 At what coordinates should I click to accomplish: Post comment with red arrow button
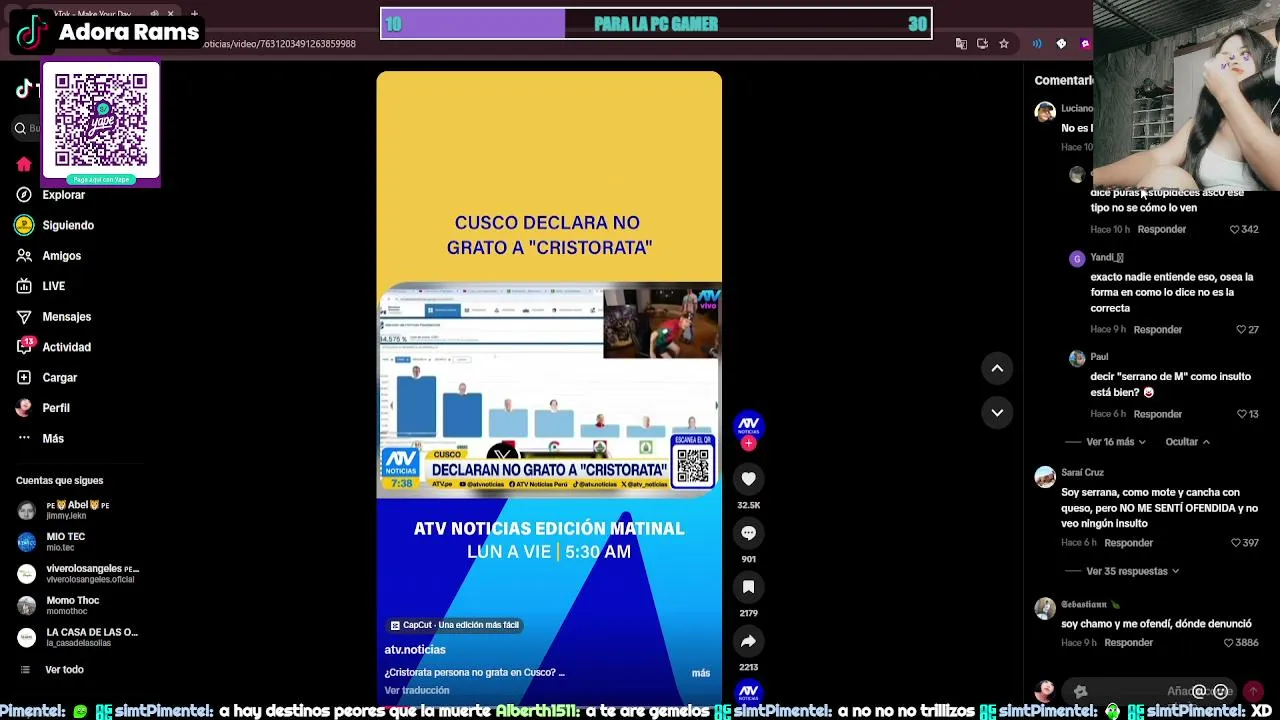pos(1252,691)
